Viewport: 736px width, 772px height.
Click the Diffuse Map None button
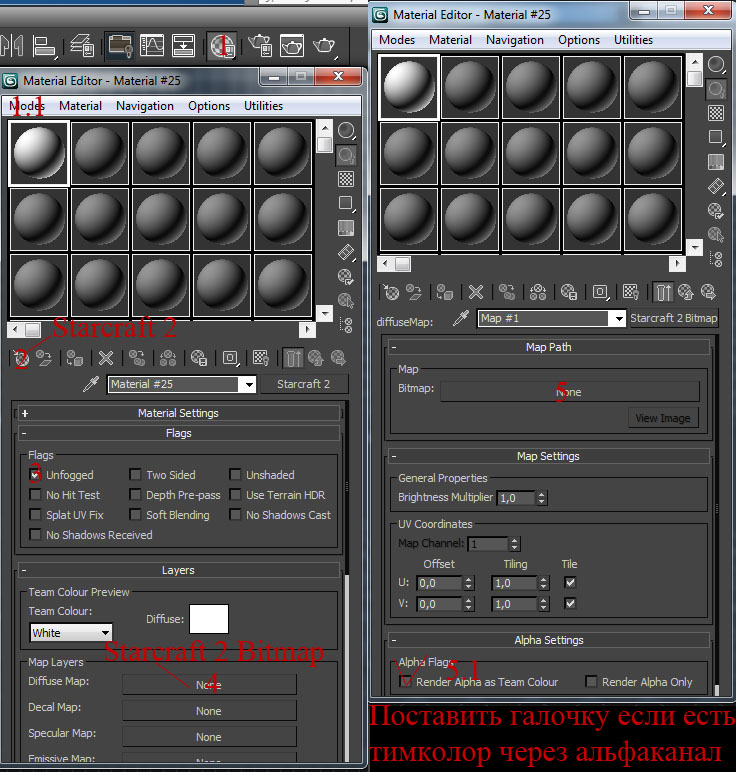coord(209,685)
